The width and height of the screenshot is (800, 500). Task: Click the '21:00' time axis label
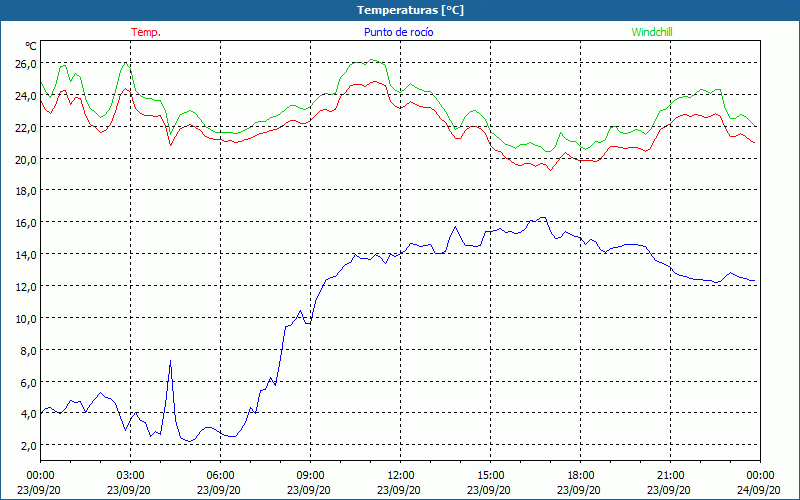click(x=670, y=476)
